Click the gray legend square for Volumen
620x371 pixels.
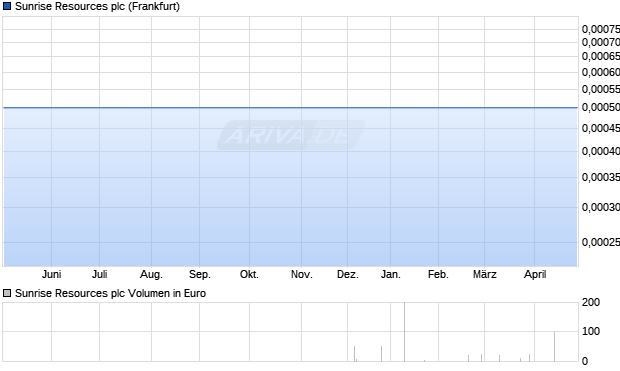7,293
